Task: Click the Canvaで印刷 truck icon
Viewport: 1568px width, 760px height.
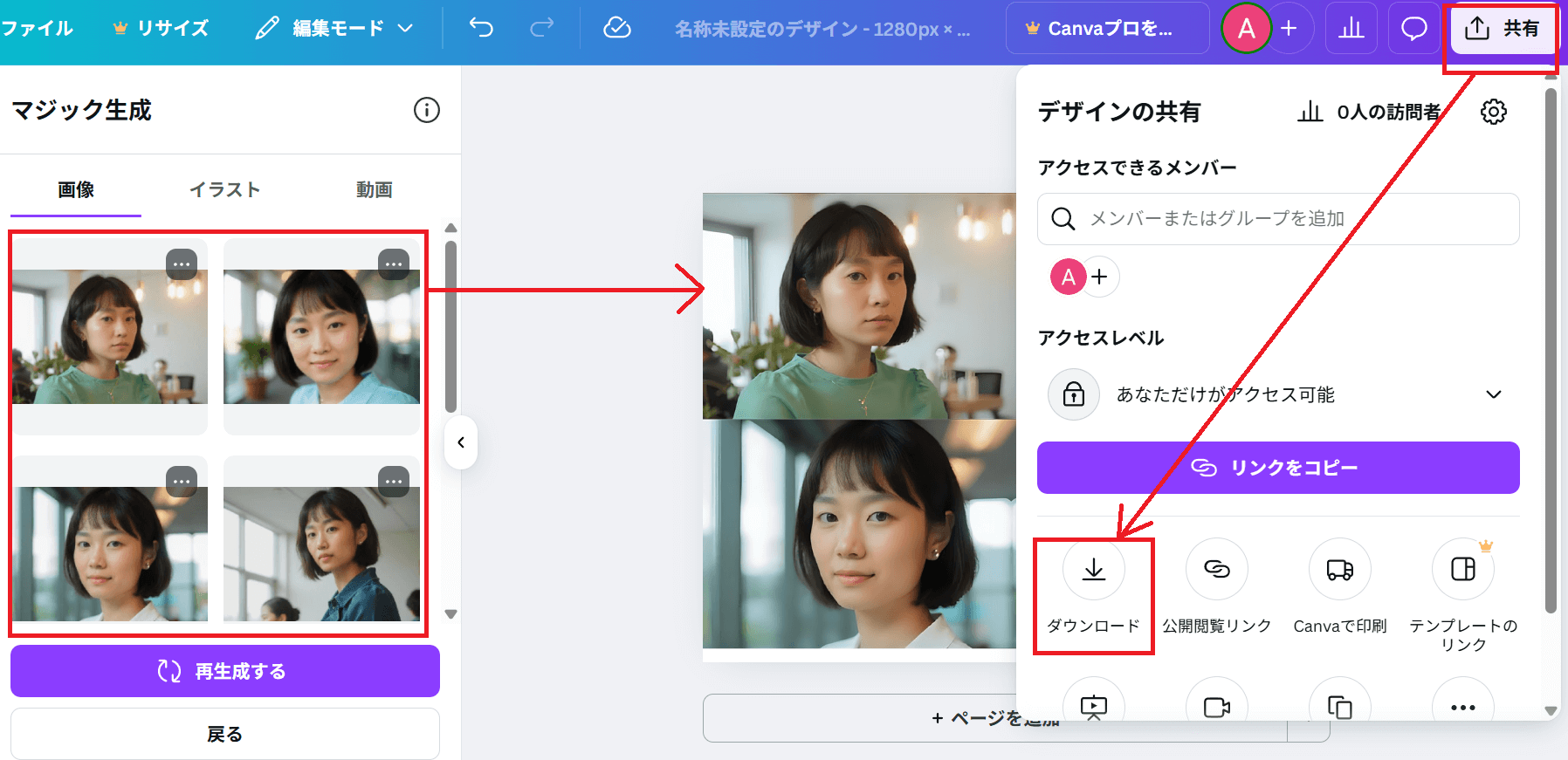Action: [x=1340, y=570]
